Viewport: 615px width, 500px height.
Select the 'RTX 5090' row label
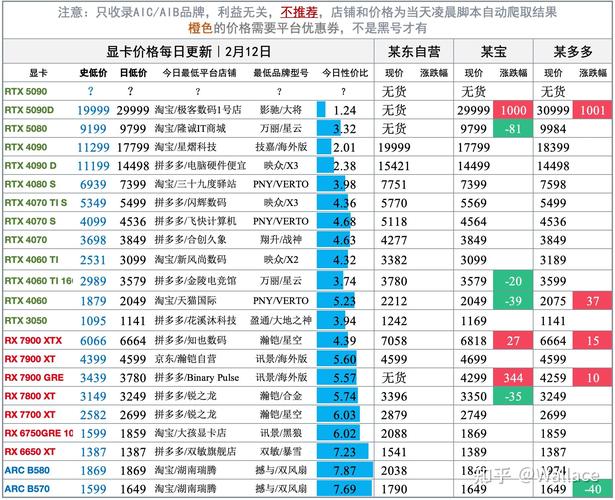pyautogui.click(x=26, y=91)
